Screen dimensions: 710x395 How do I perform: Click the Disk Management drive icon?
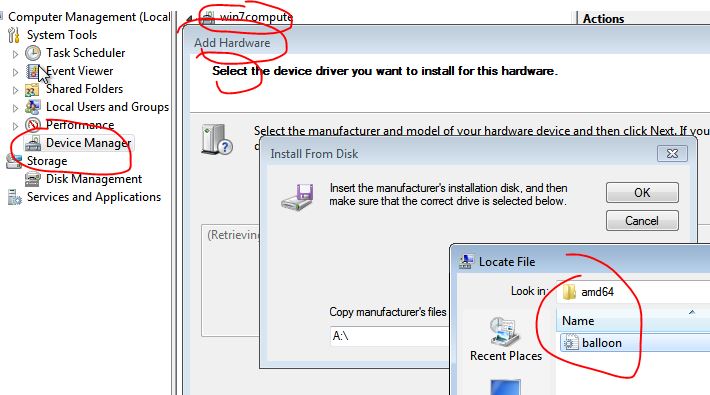[x=33, y=179]
